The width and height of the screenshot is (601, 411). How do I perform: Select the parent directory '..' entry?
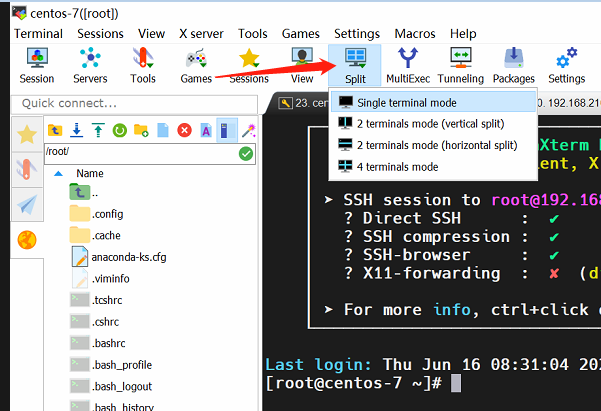click(x=84, y=192)
